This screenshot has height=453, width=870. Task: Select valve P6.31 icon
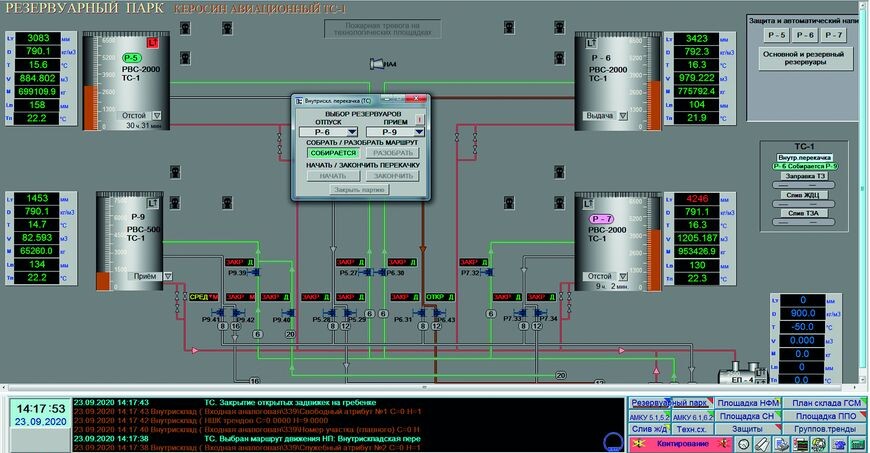pyautogui.click(x=419, y=313)
